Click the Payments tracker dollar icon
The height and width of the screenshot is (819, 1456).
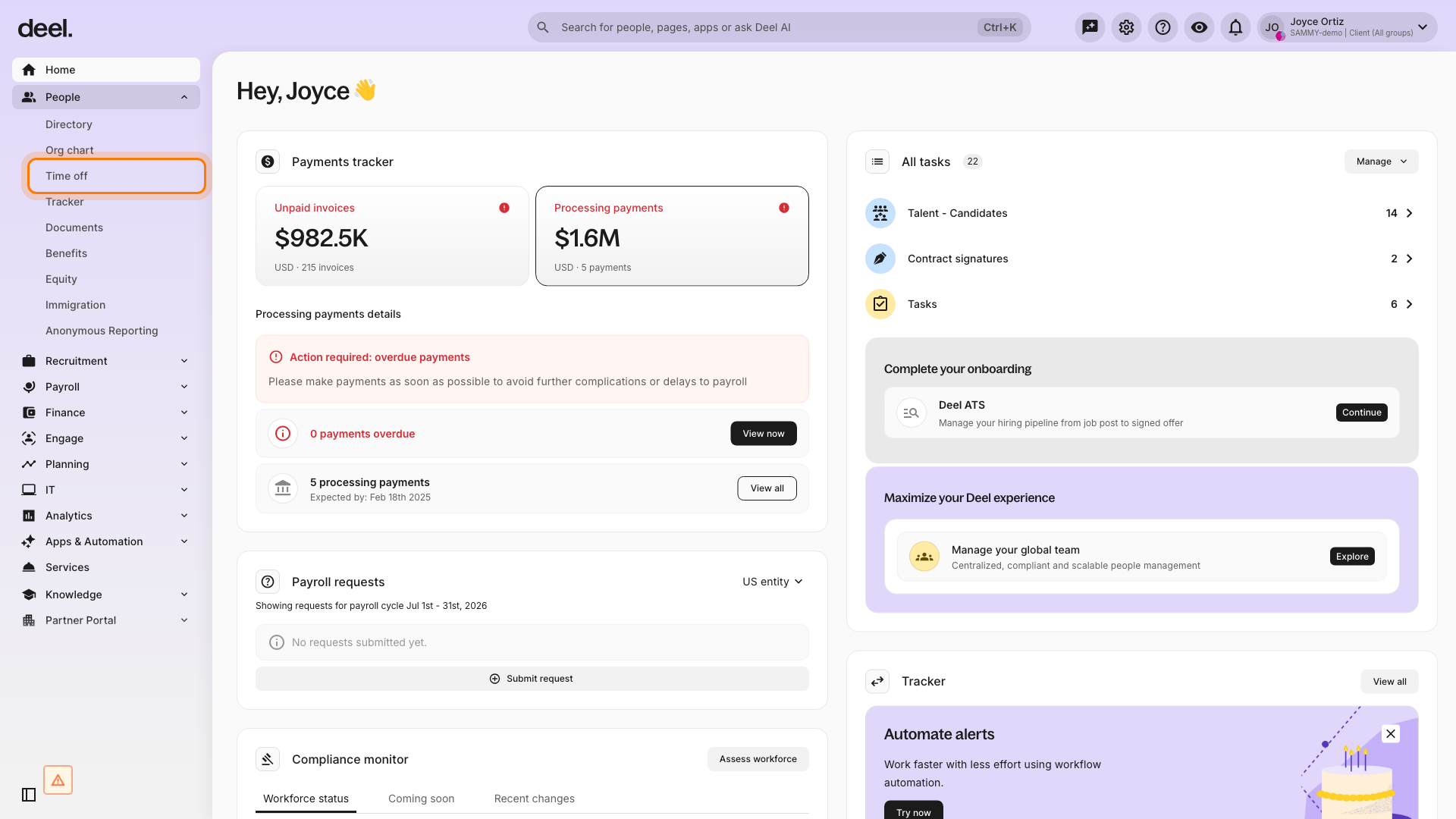[268, 162]
